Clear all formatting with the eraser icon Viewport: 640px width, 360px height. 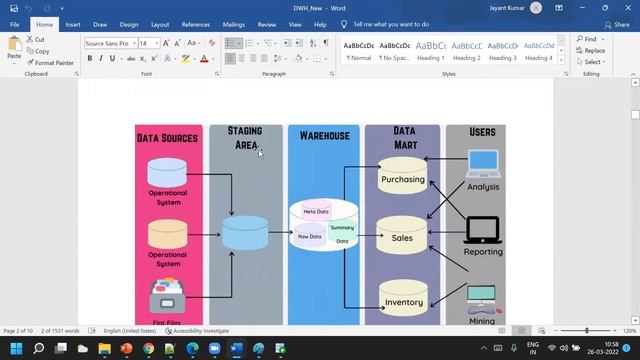[211, 43]
